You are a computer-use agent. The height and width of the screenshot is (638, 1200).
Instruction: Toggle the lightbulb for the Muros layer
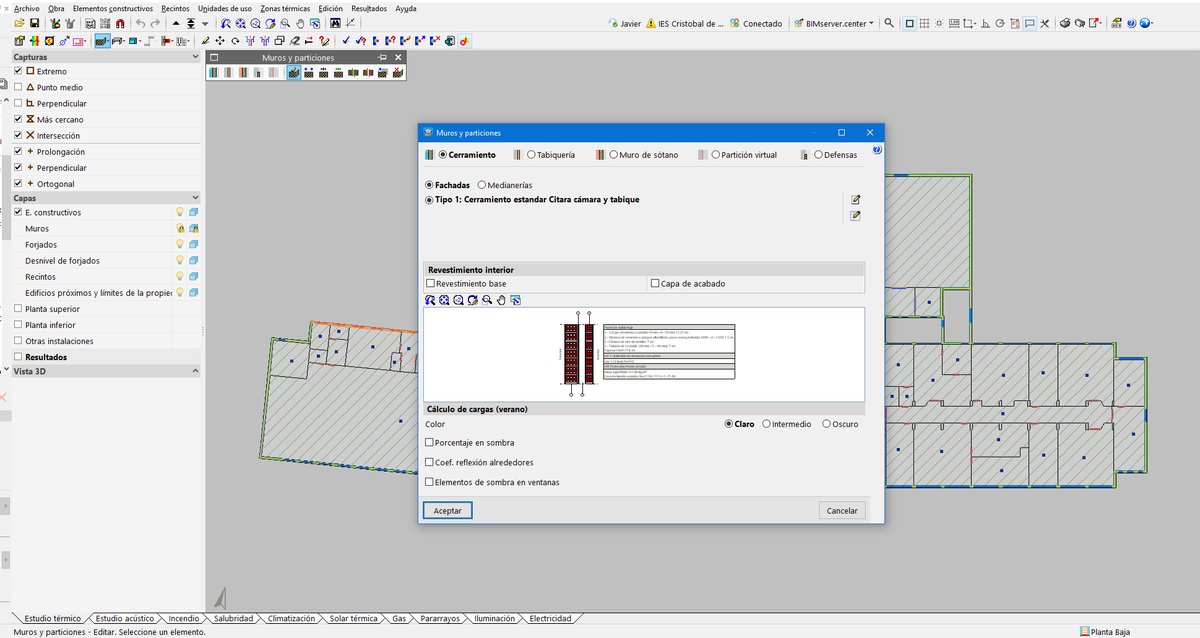click(181, 229)
